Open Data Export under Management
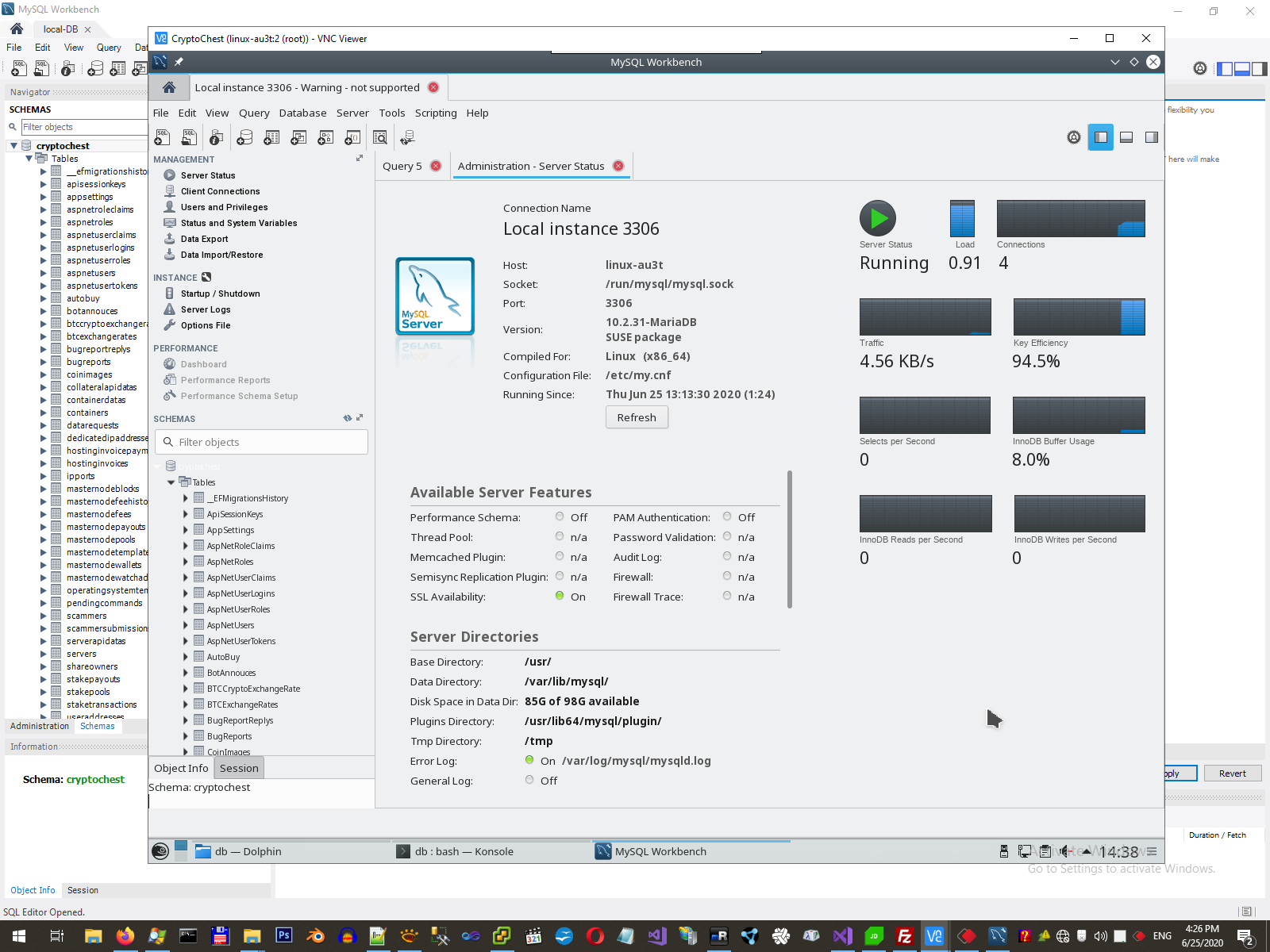 point(204,239)
